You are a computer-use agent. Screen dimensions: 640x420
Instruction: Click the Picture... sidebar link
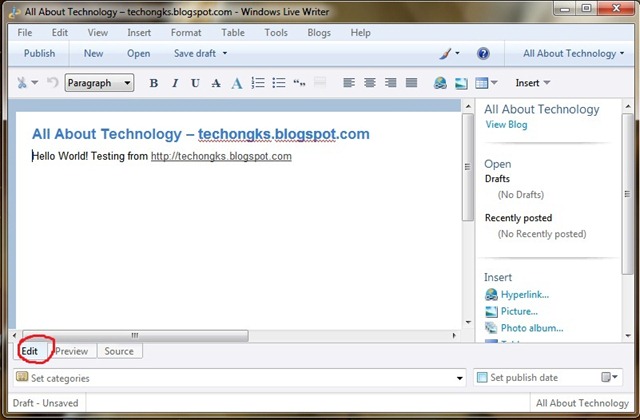click(519, 311)
